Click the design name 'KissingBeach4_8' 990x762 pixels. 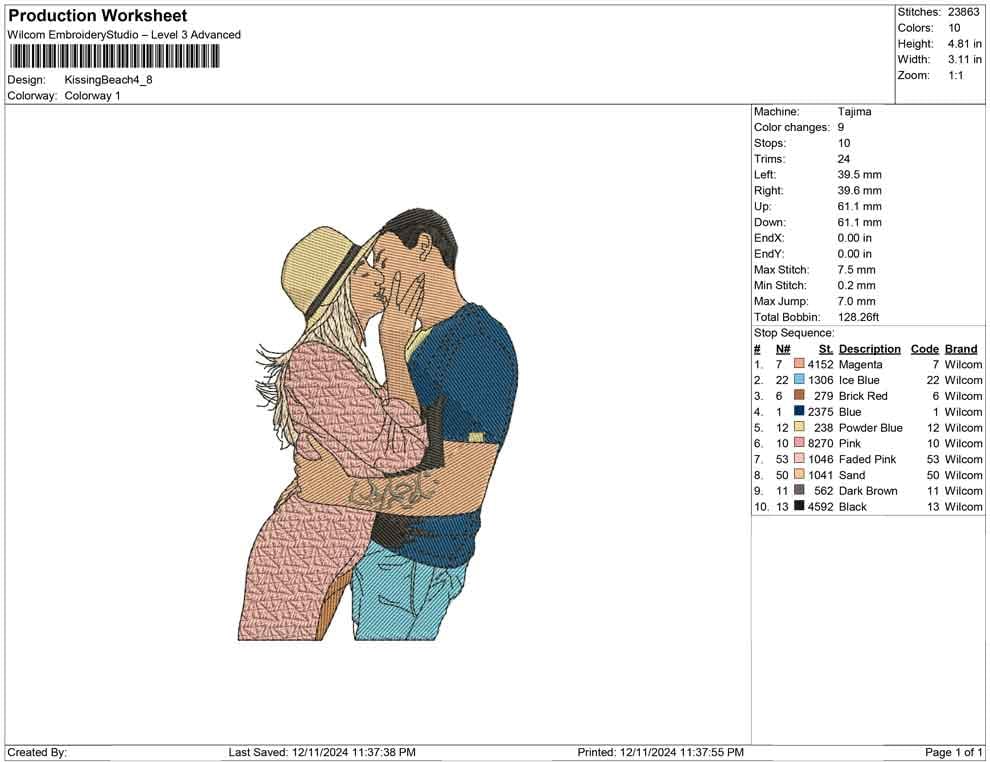[x=109, y=80]
